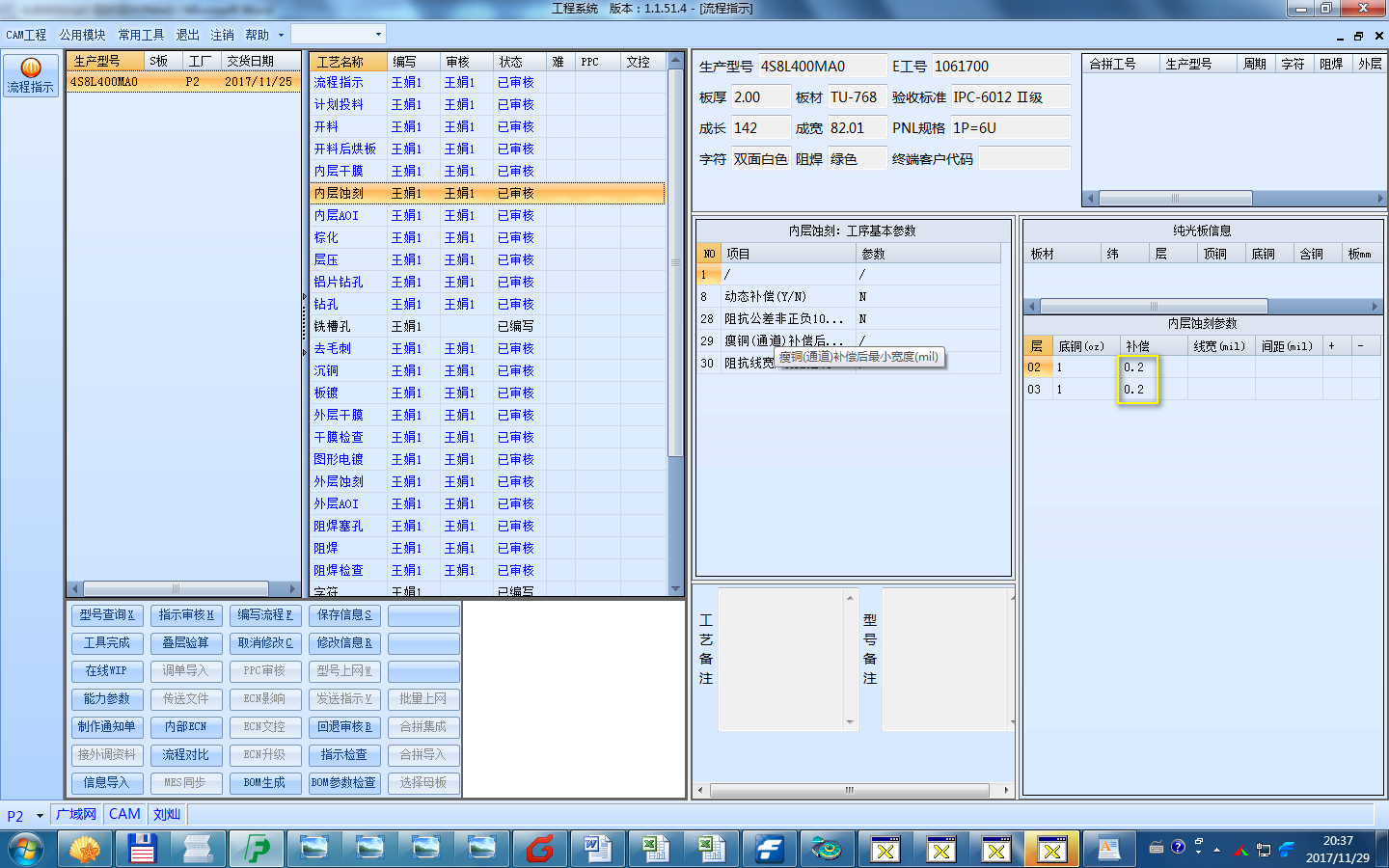The image size is (1389, 868).
Task: Click the BOM参数检查 button
Action: pos(344,782)
